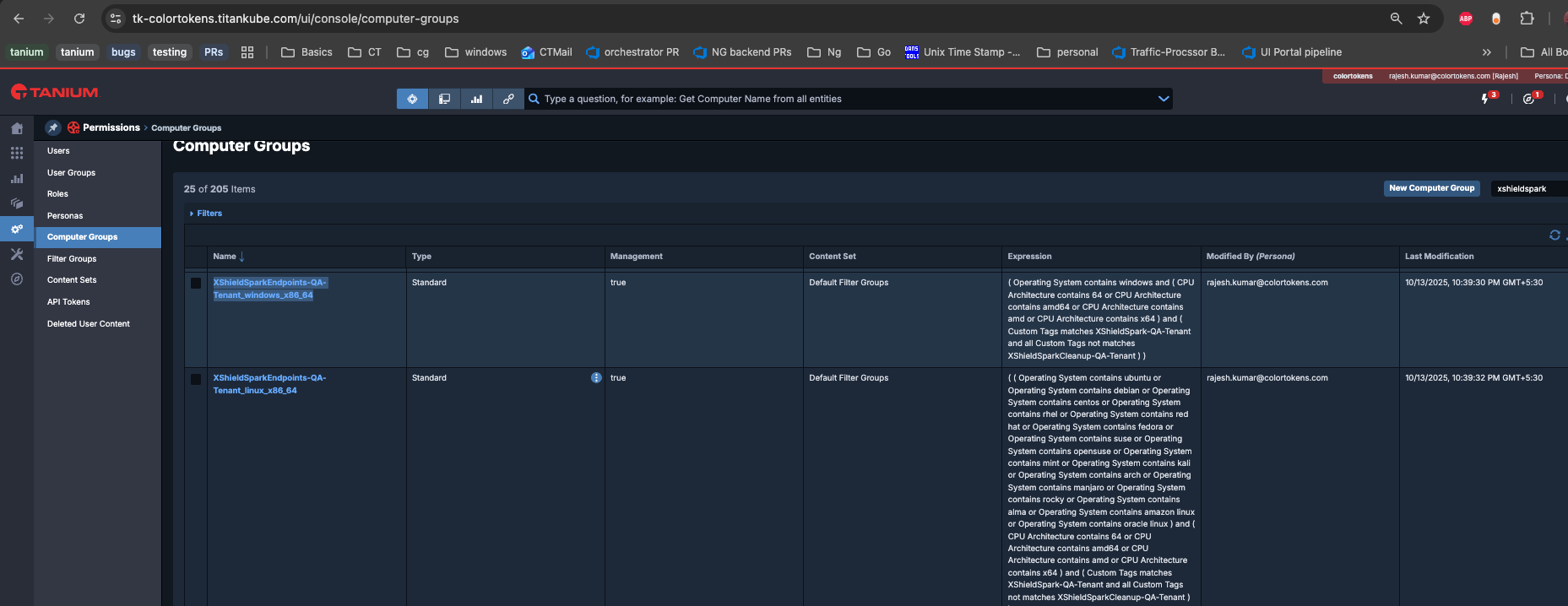Image resolution: width=1568 pixels, height=606 pixels.
Task: Check the Tenant_linux_x86_64 row checkbox
Action: 196,379
